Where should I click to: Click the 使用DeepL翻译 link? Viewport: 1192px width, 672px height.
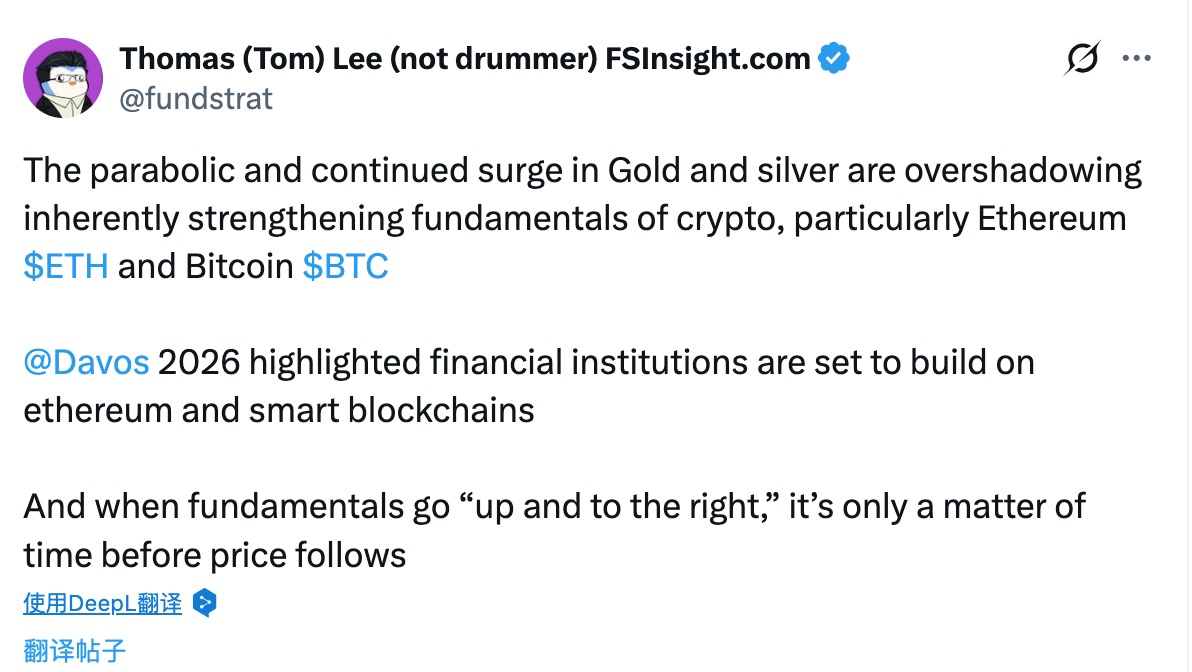click(x=103, y=603)
